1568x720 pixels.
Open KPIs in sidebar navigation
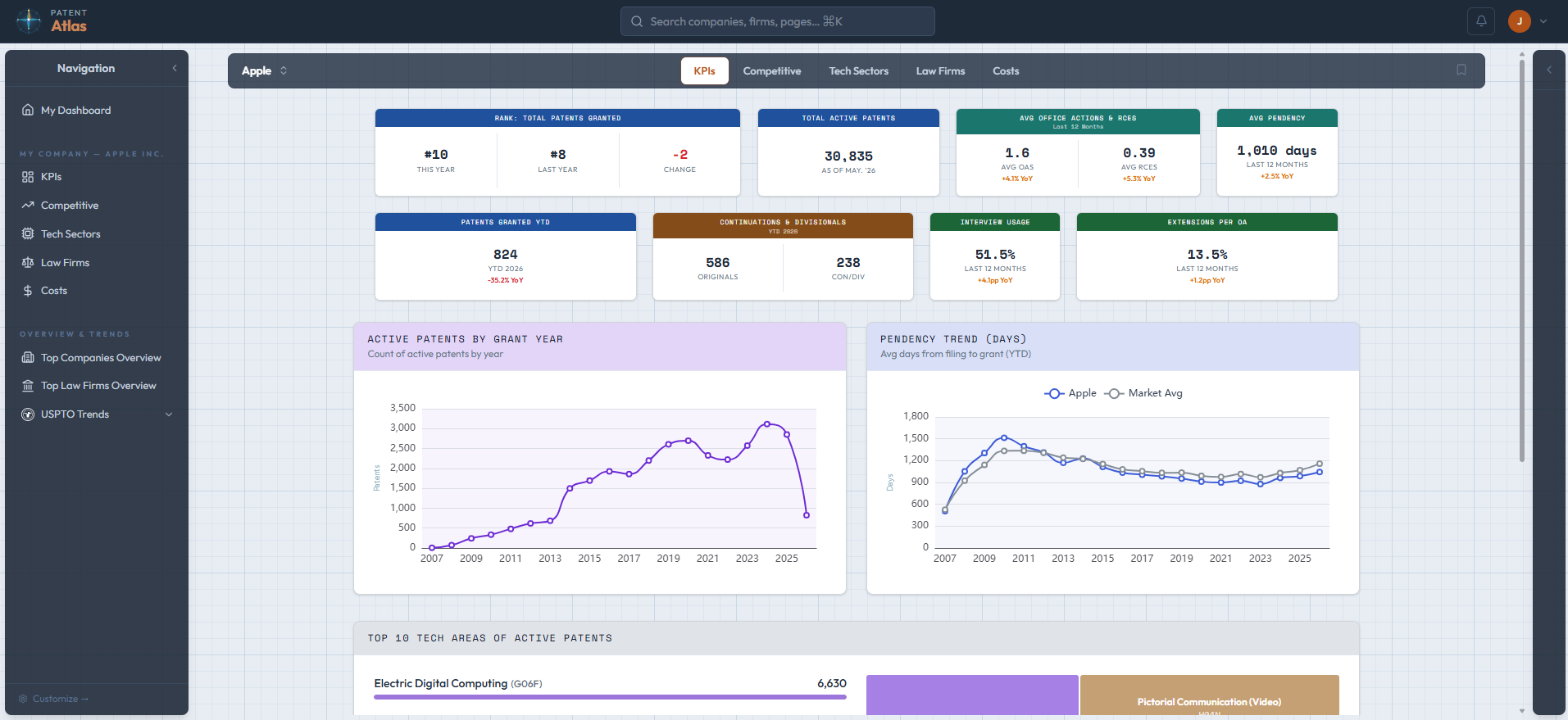97,177
